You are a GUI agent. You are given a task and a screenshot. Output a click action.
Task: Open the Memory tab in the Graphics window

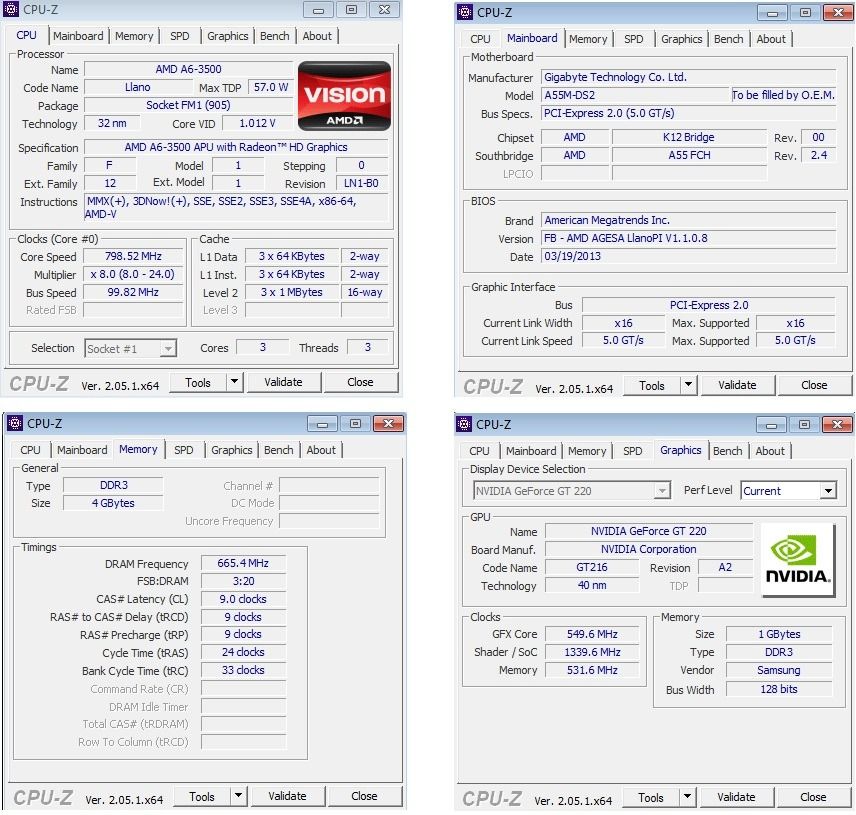[x=587, y=451]
